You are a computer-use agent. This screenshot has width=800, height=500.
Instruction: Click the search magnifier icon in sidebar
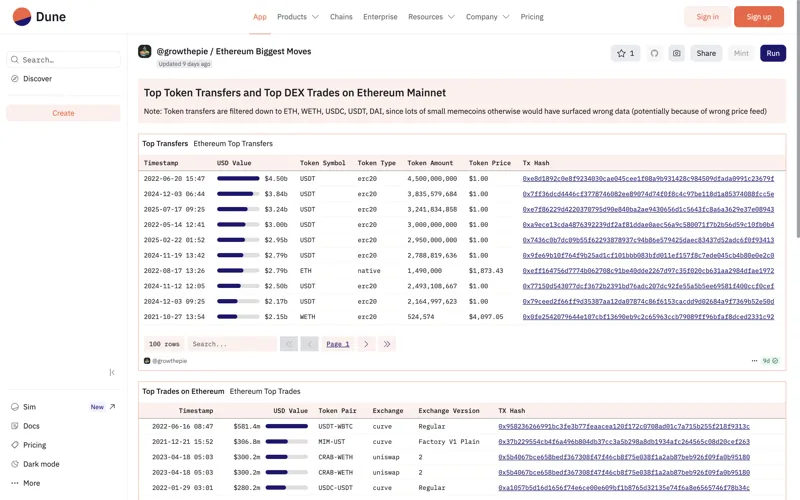click(x=15, y=60)
